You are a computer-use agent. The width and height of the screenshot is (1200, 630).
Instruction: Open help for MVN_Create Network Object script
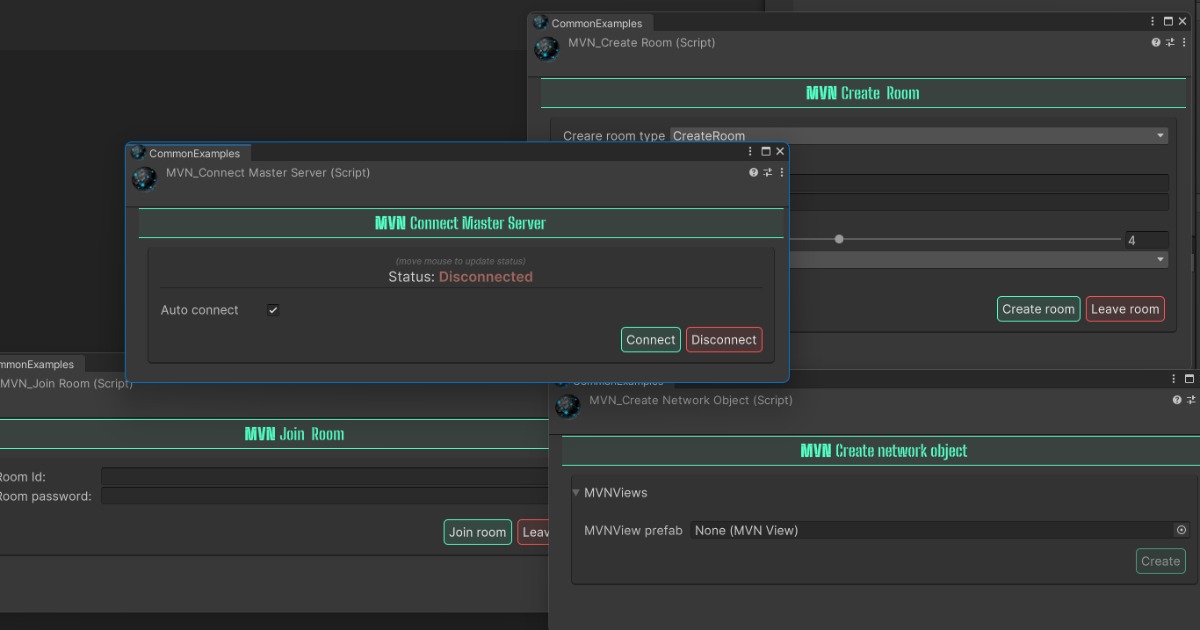(x=1177, y=400)
